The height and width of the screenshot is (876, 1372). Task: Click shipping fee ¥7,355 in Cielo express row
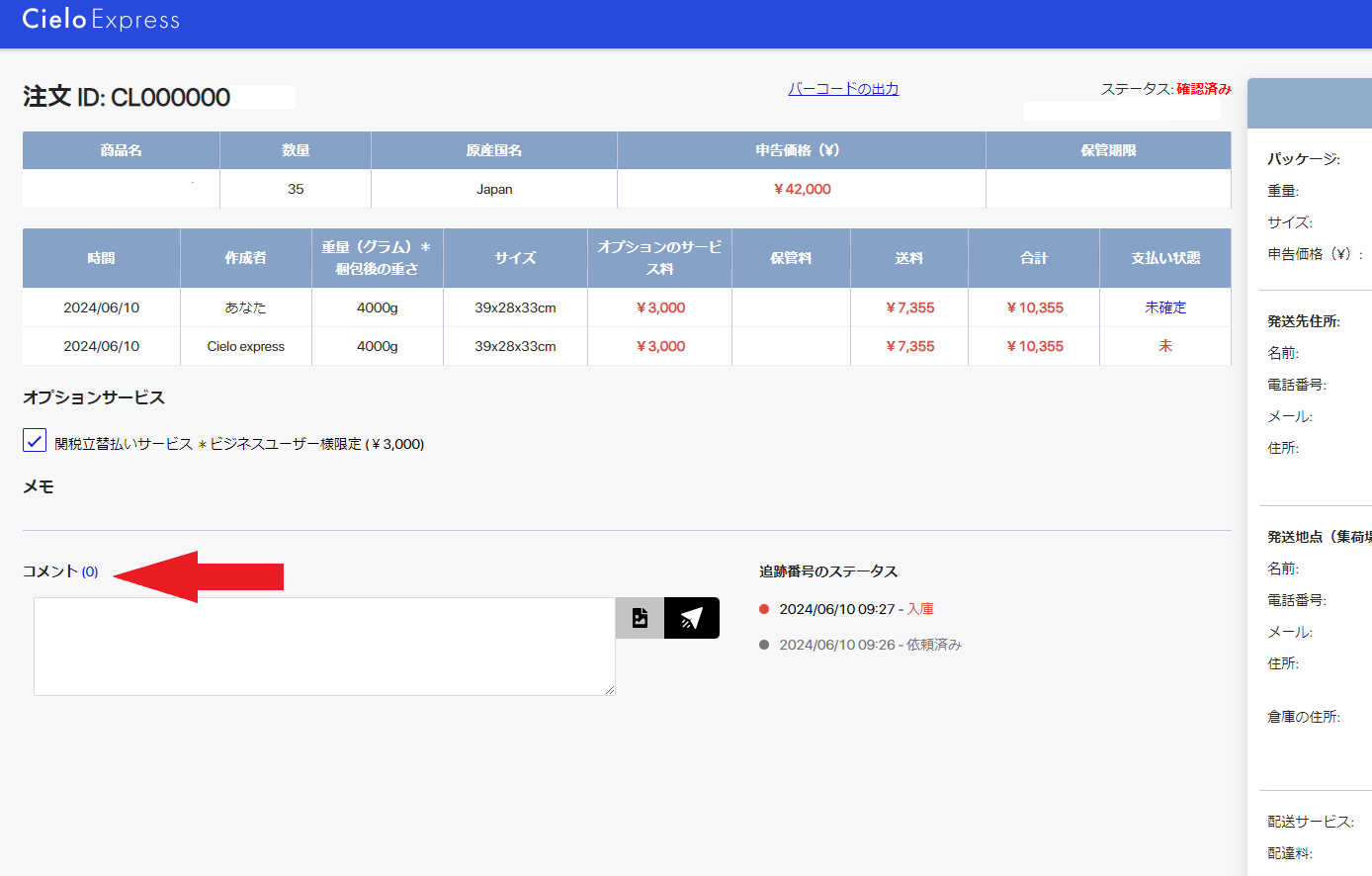[909, 346]
